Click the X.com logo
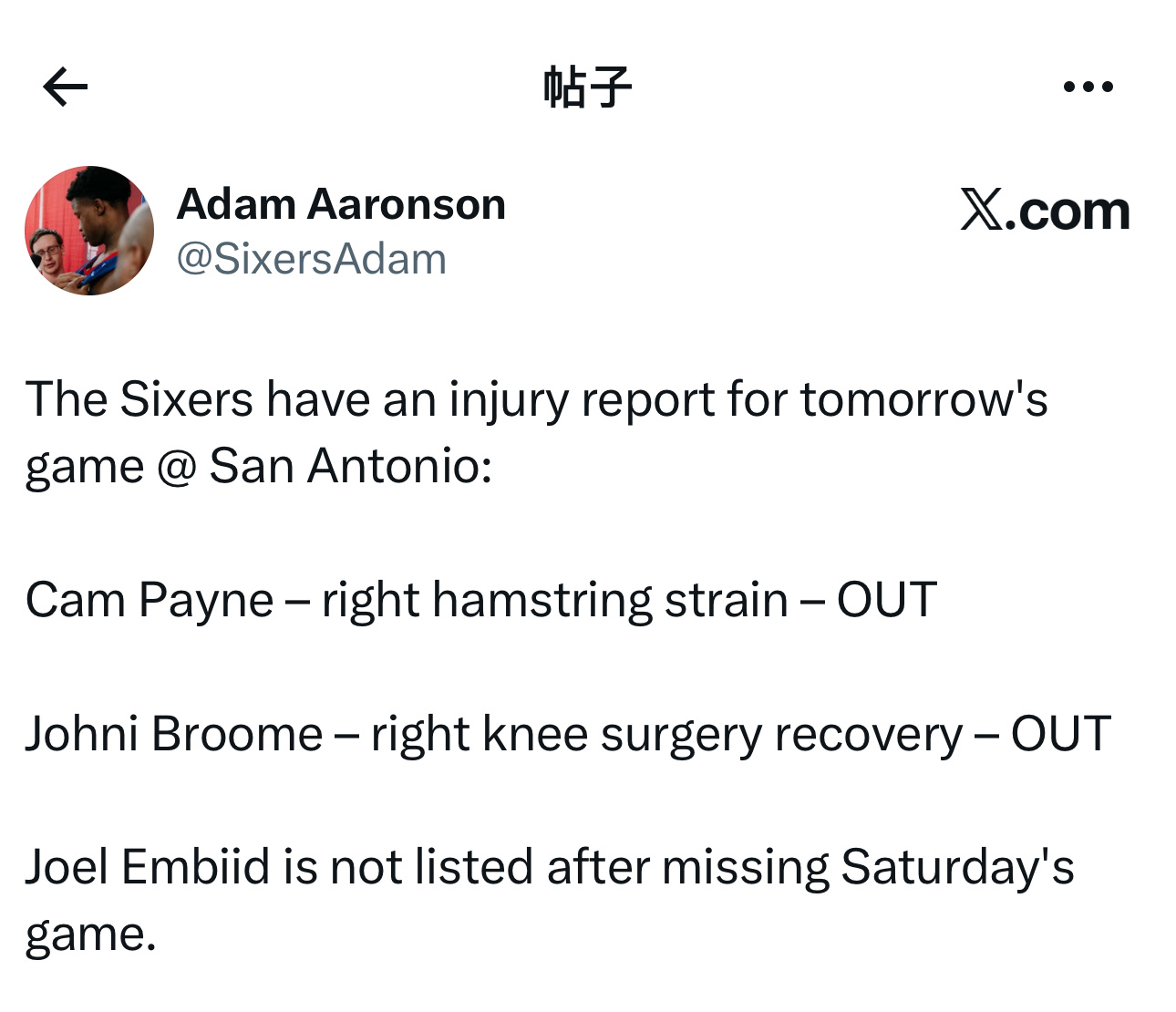The image size is (1176, 1012). (1045, 212)
